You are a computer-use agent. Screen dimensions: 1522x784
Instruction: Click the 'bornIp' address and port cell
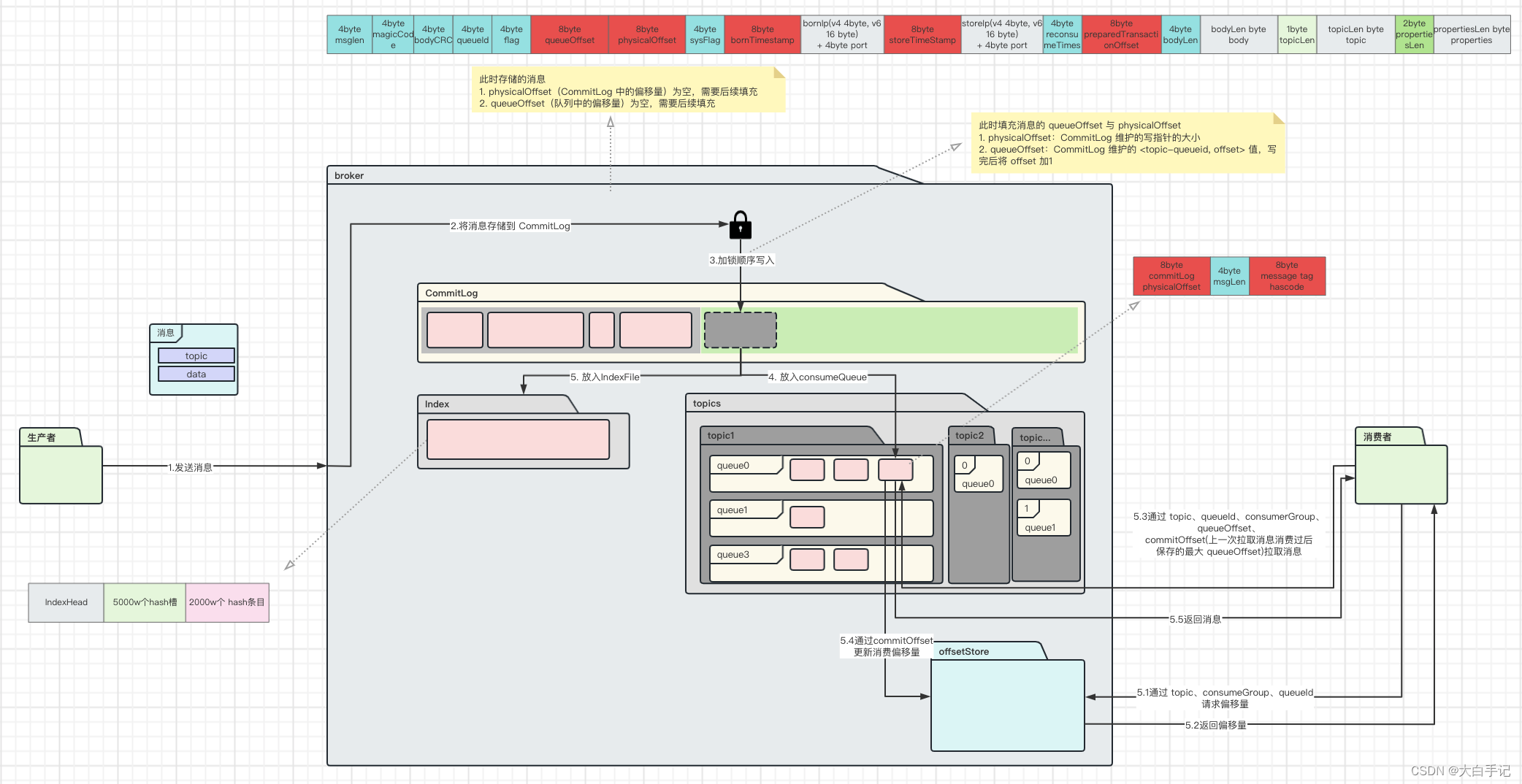pyautogui.click(x=842, y=34)
